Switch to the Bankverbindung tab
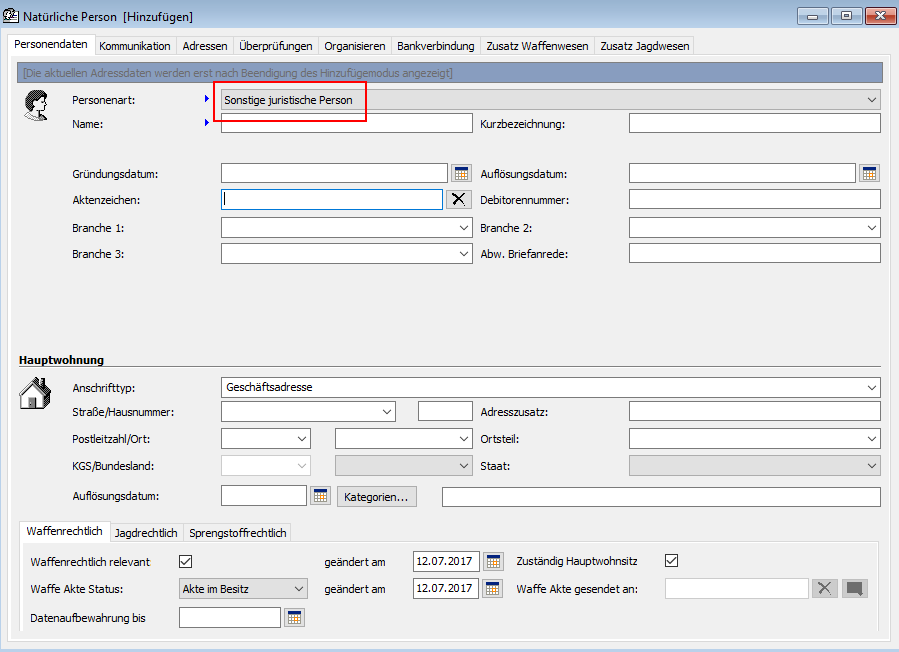This screenshot has width=899, height=652. click(435, 46)
